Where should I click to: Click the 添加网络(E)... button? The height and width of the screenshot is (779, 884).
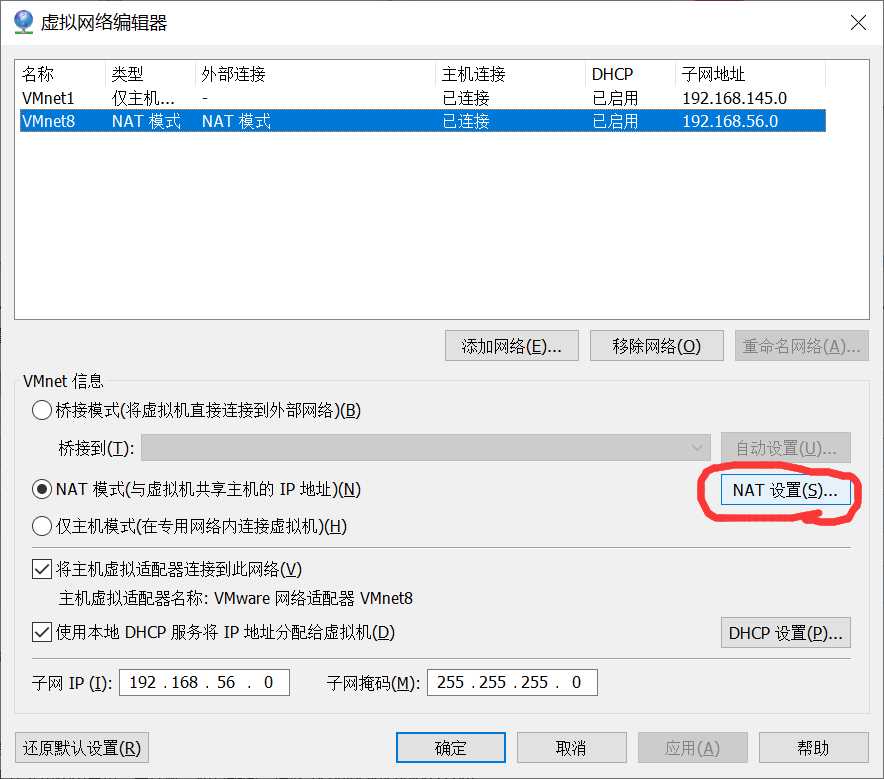(x=511, y=346)
